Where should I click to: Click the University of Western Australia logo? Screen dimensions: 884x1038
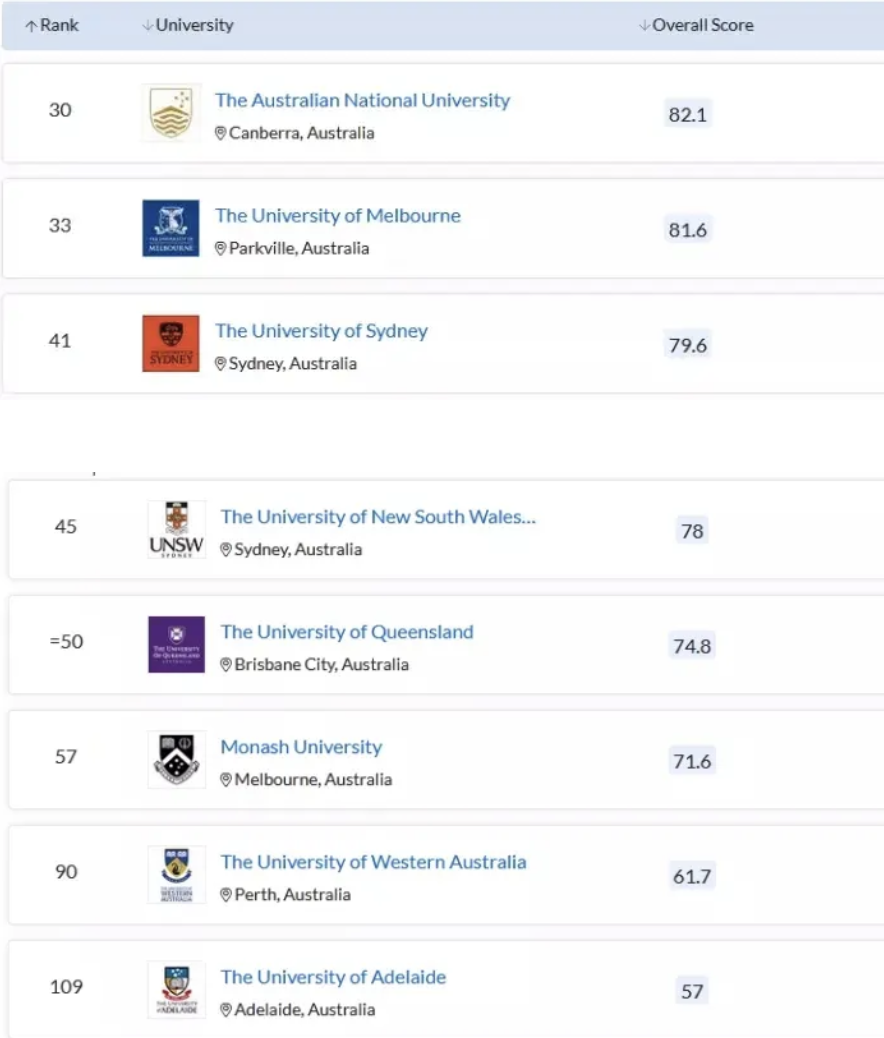(177, 874)
